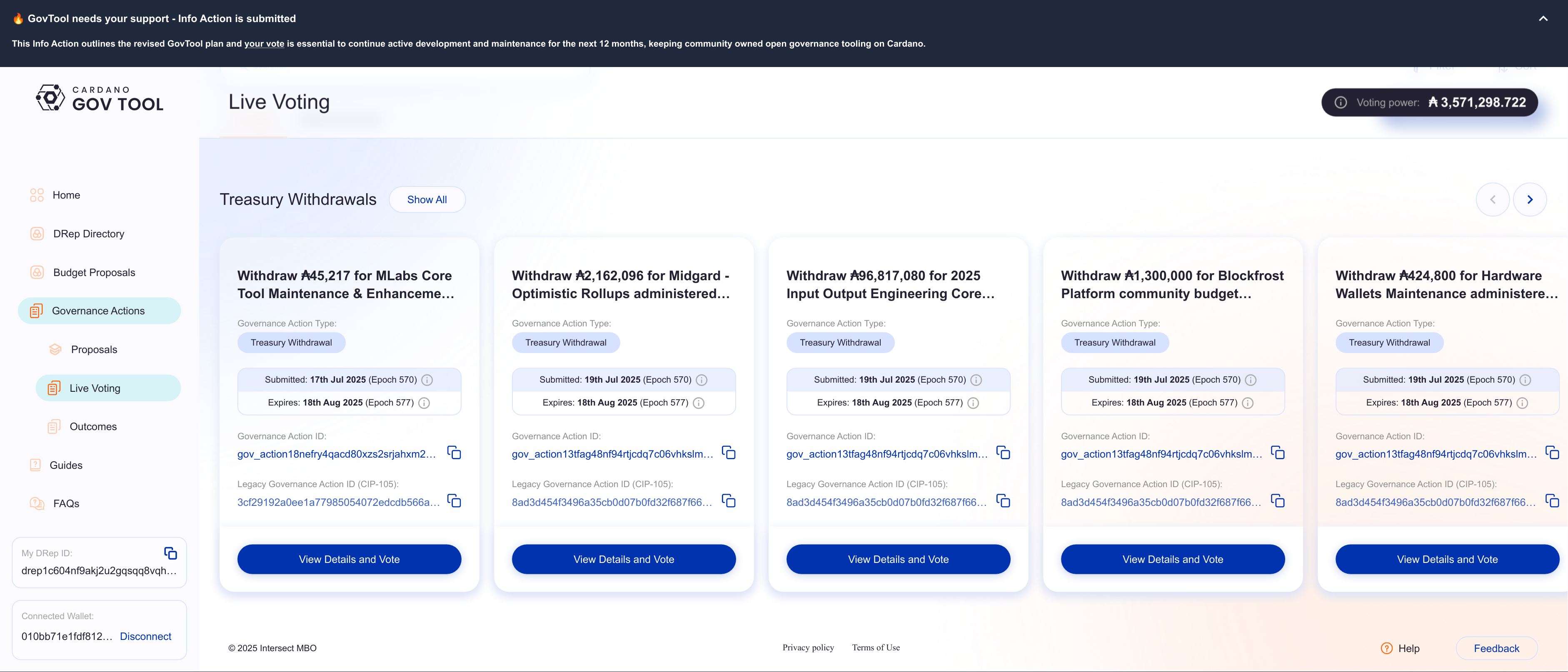Open Proposals submenu item
The height and width of the screenshot is (672, 1568).
pyautogui.click(x=94, y=350)
